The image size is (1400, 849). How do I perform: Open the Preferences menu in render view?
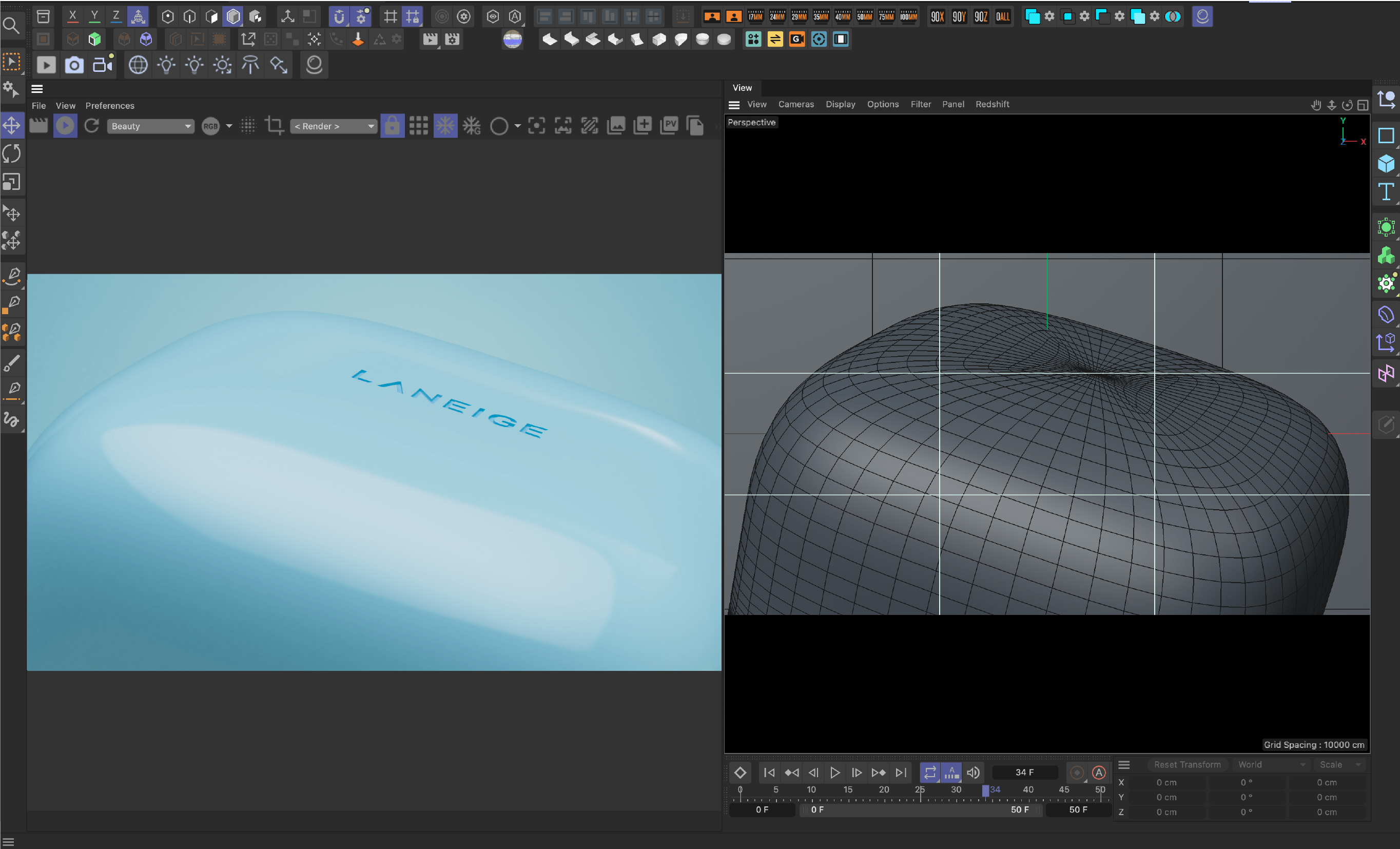110,106
